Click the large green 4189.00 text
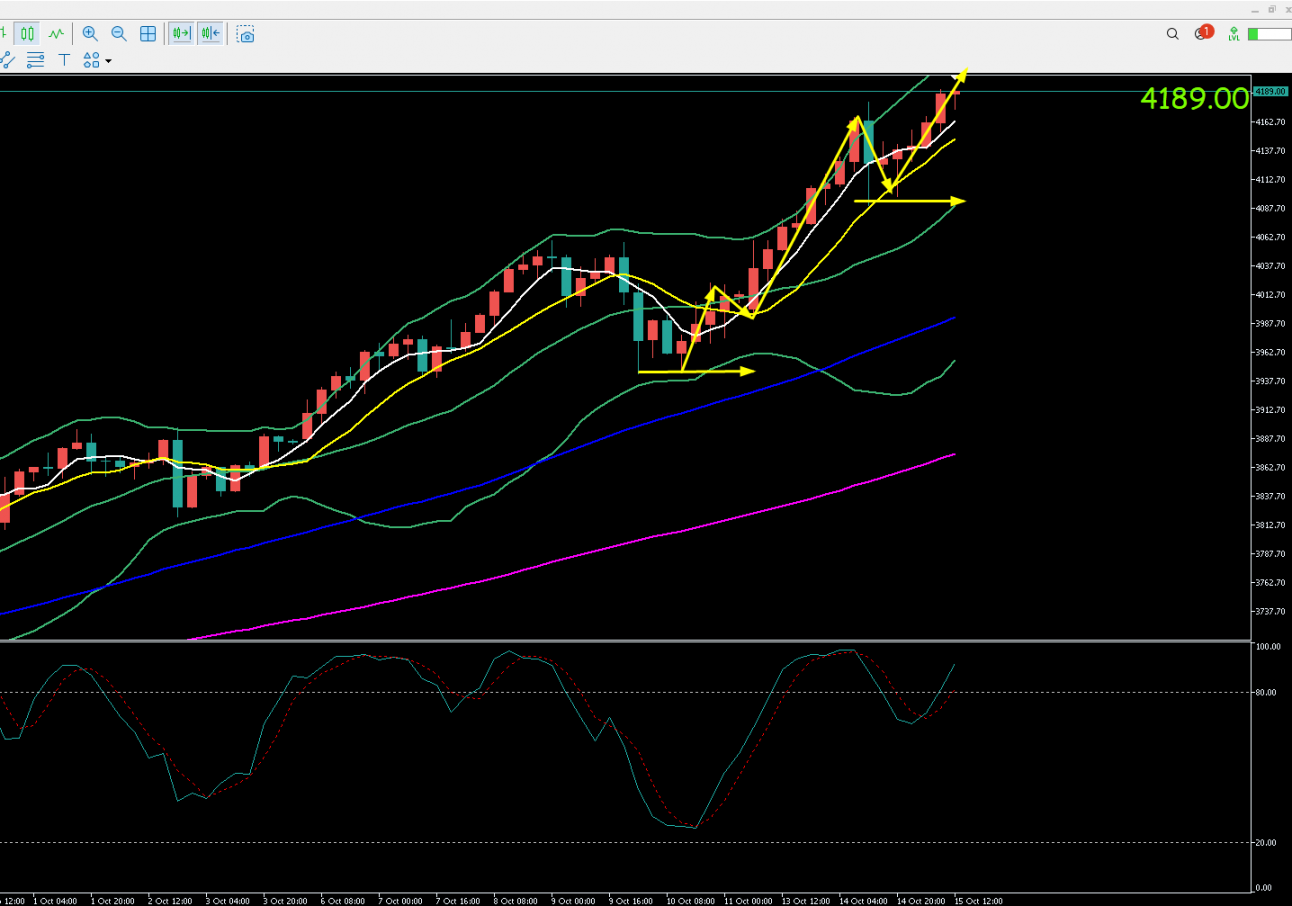Image resolution: width=1292 pixels, height=906 pixels. pyautogui.click(x=1194, y=98)
